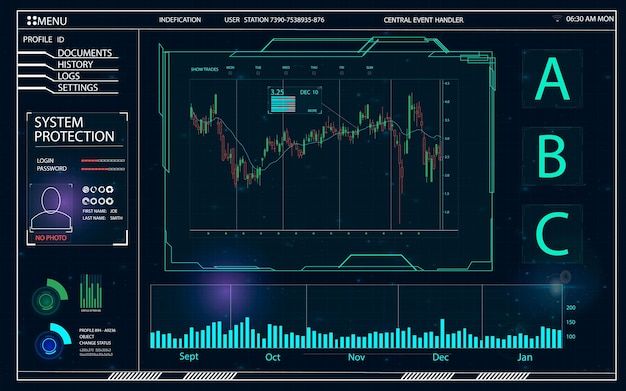Image resolution: width=626 pixels, height=391 pixels.
Task: Open the MENU label in the top bar
Action: click(x=52, y=21)
